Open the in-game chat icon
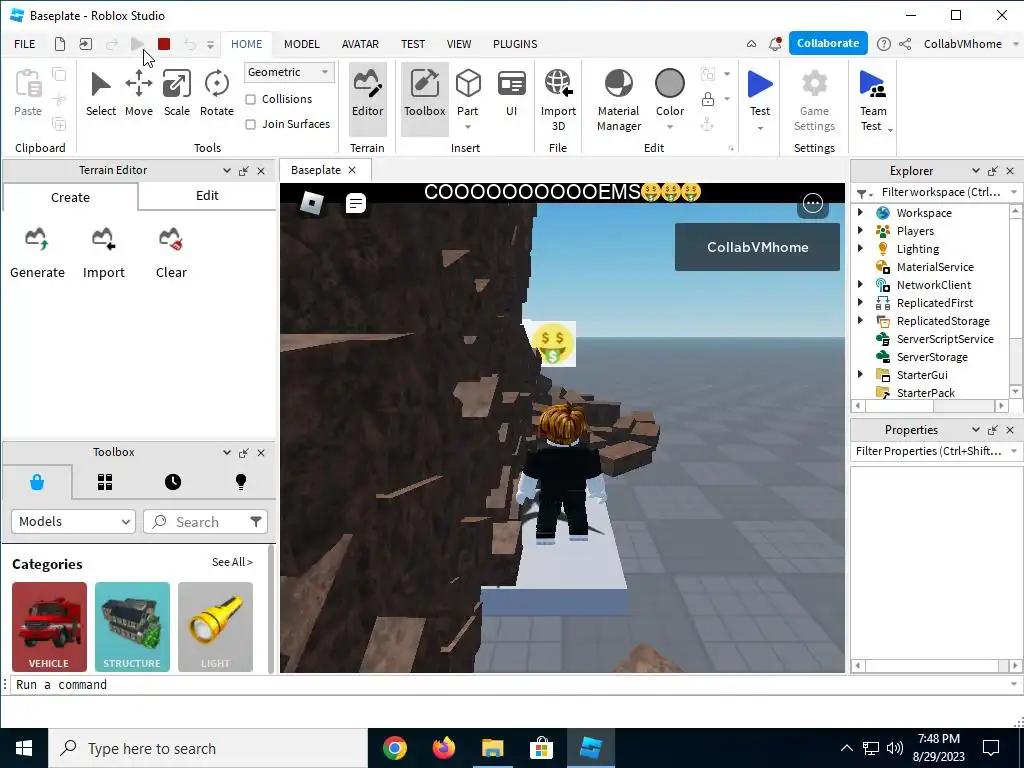Image resolution: width=1024 pixels, height=768 pixels. point(355,204)
